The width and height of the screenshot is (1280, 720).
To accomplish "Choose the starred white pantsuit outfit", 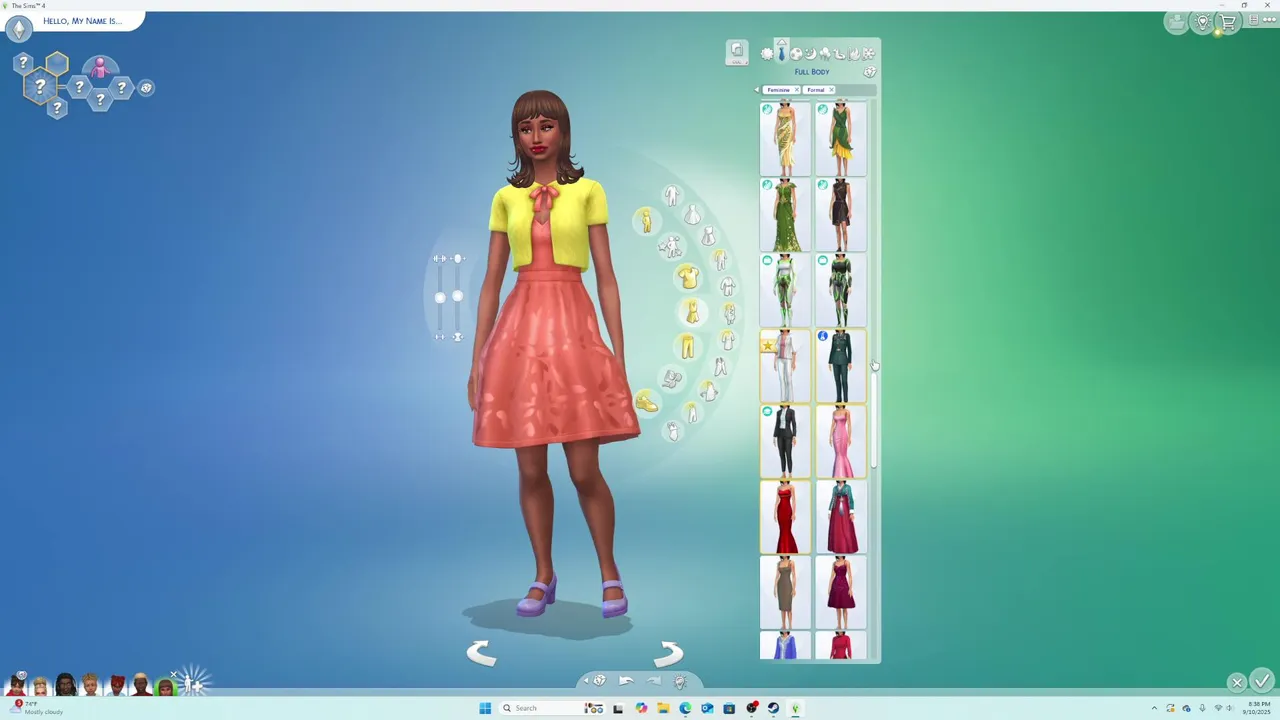I will pos(785,366).
